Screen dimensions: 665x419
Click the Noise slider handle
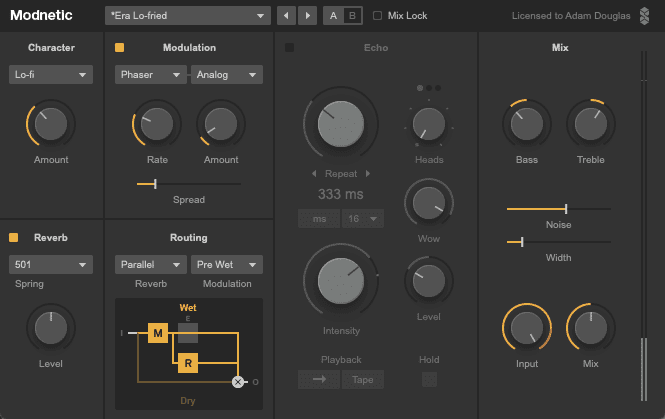(x=566, y=209)
